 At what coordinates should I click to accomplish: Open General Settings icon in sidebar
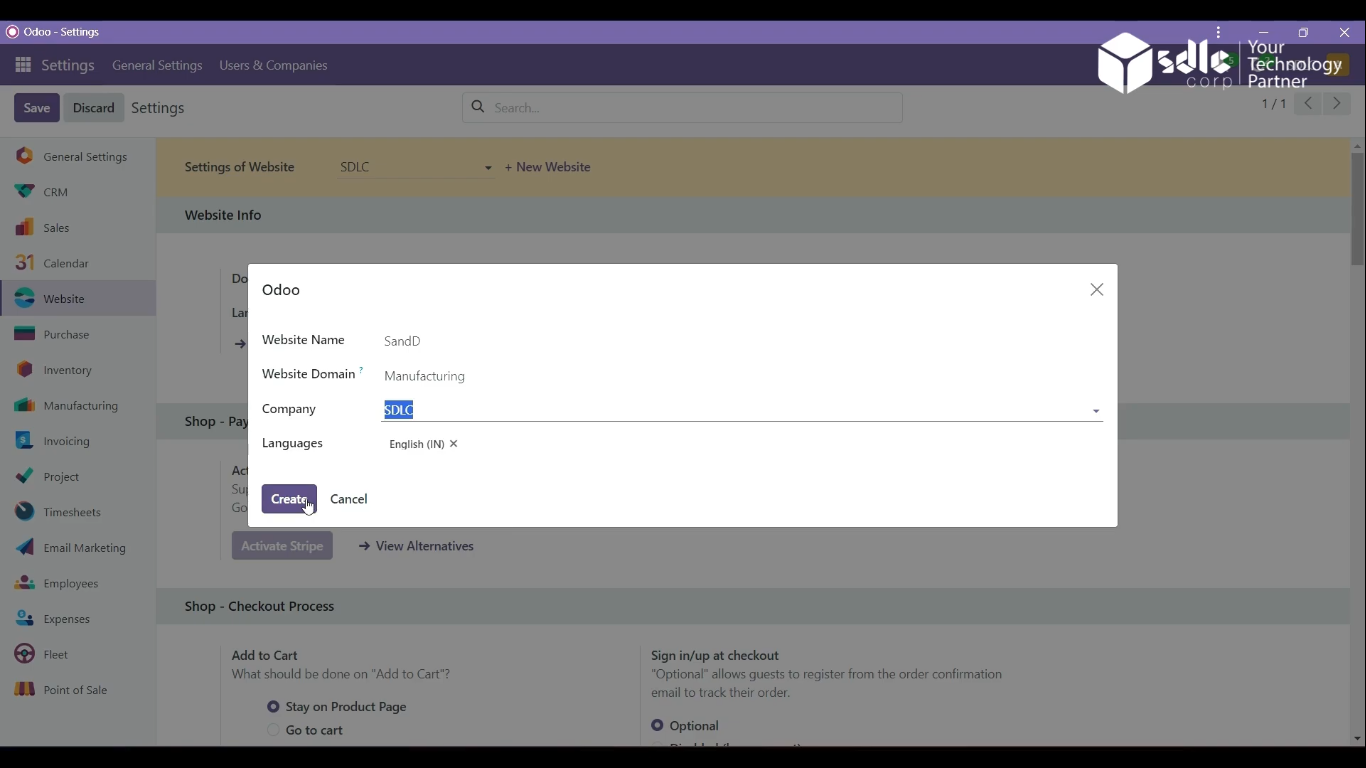pyautogui.click(x=24, y=156)
